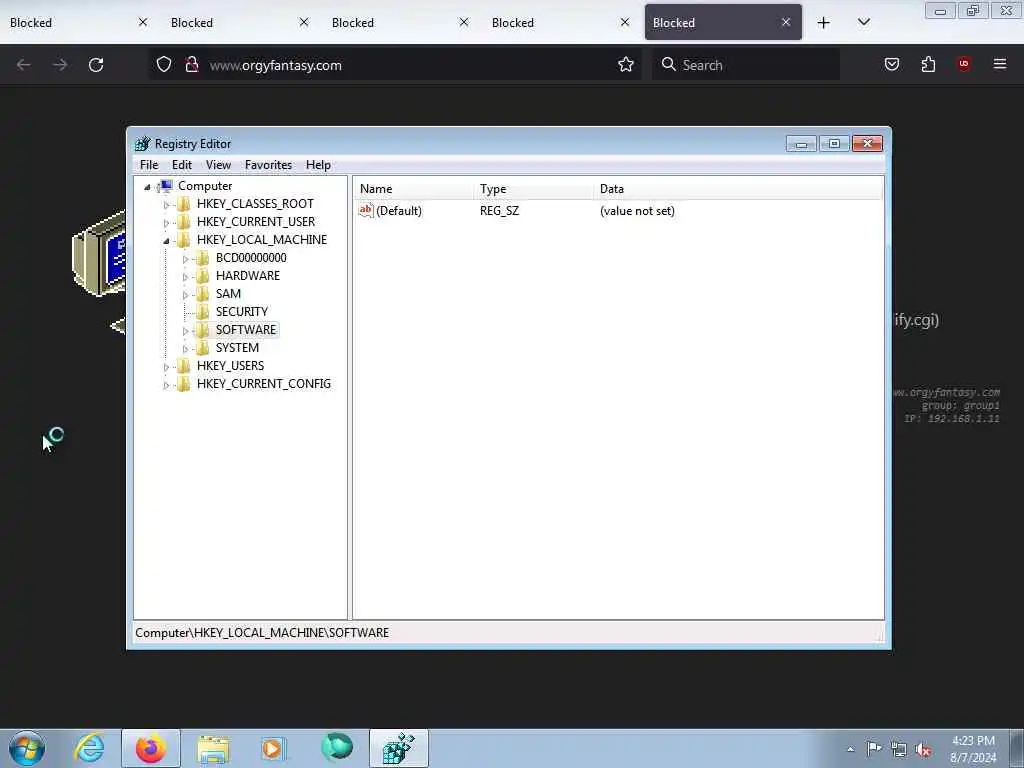Click the Firefox reload page icon

(96, 65)
